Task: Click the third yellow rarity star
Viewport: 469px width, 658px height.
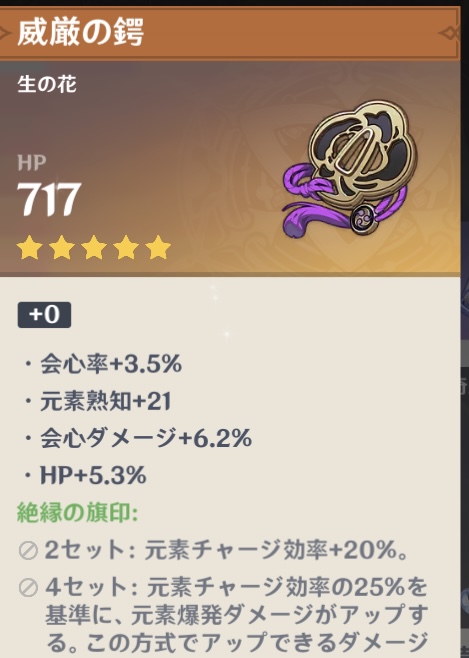Action: tap(94, 247)
